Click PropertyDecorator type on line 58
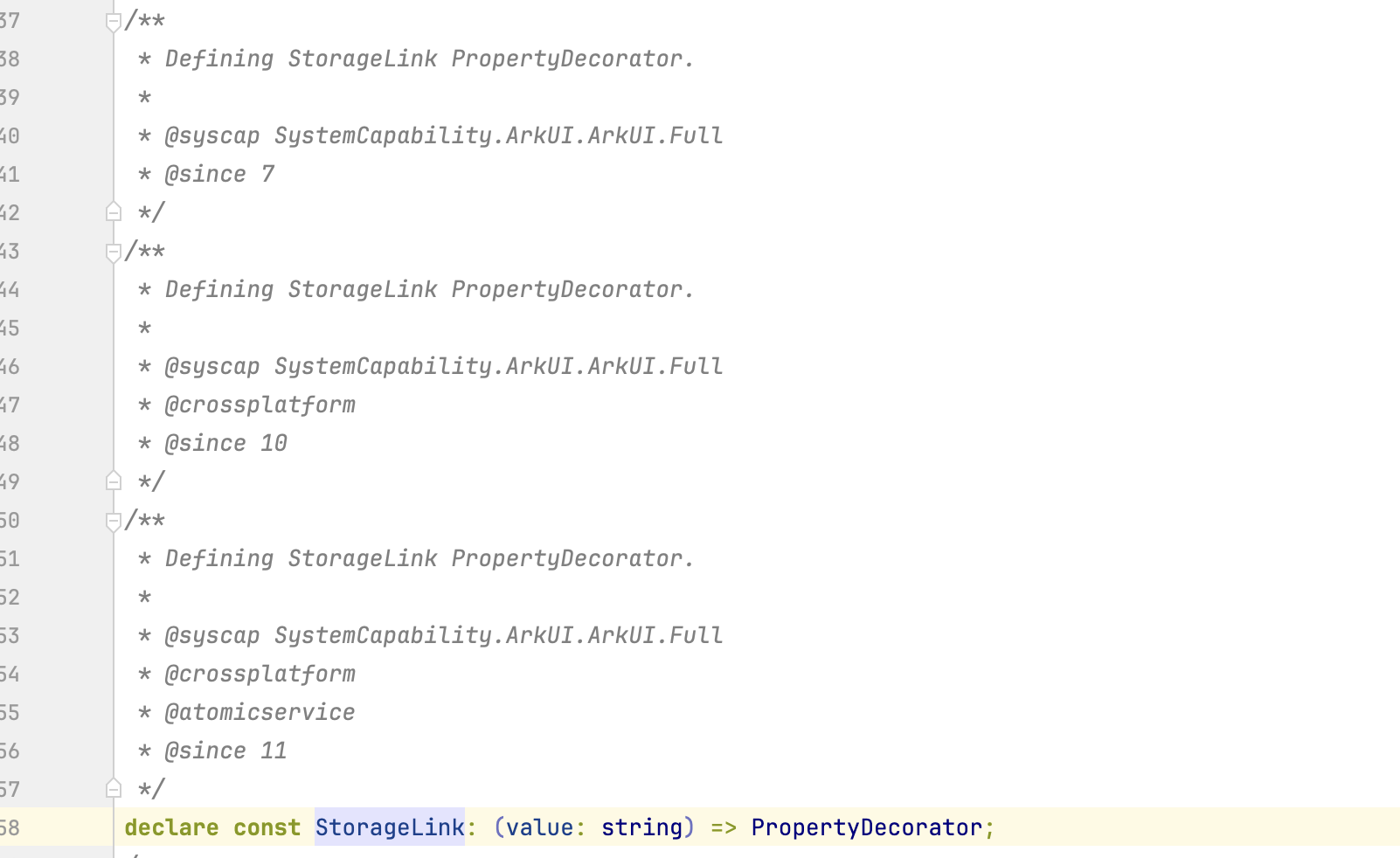Viewport: 1400px width, 858px height. click(867, 827)
